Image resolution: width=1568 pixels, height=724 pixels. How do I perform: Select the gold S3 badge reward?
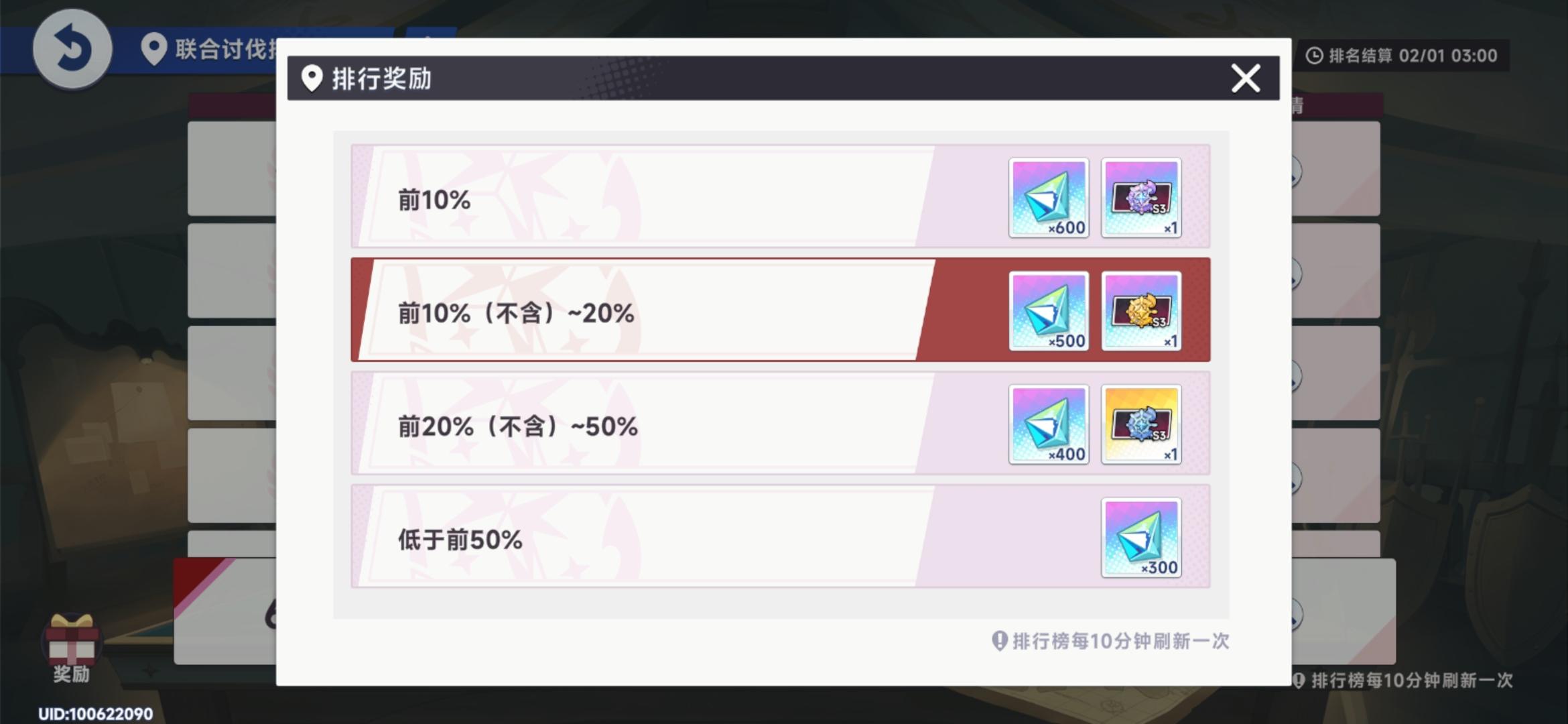click(1141, 311)
